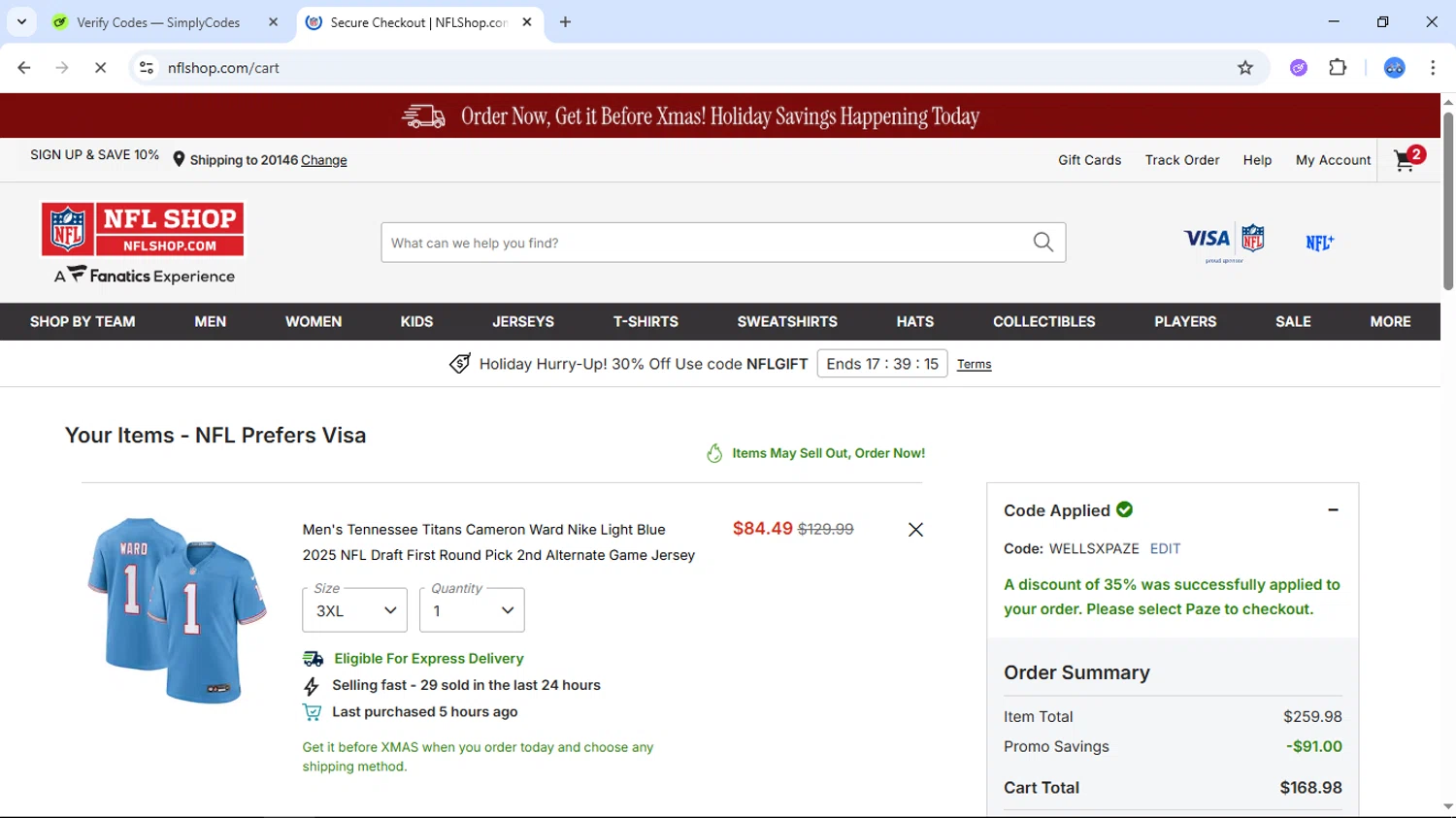Edit the applied promo code
Image resolution: width=1456 pixels, height=818 pixels.
[1165, 548]
